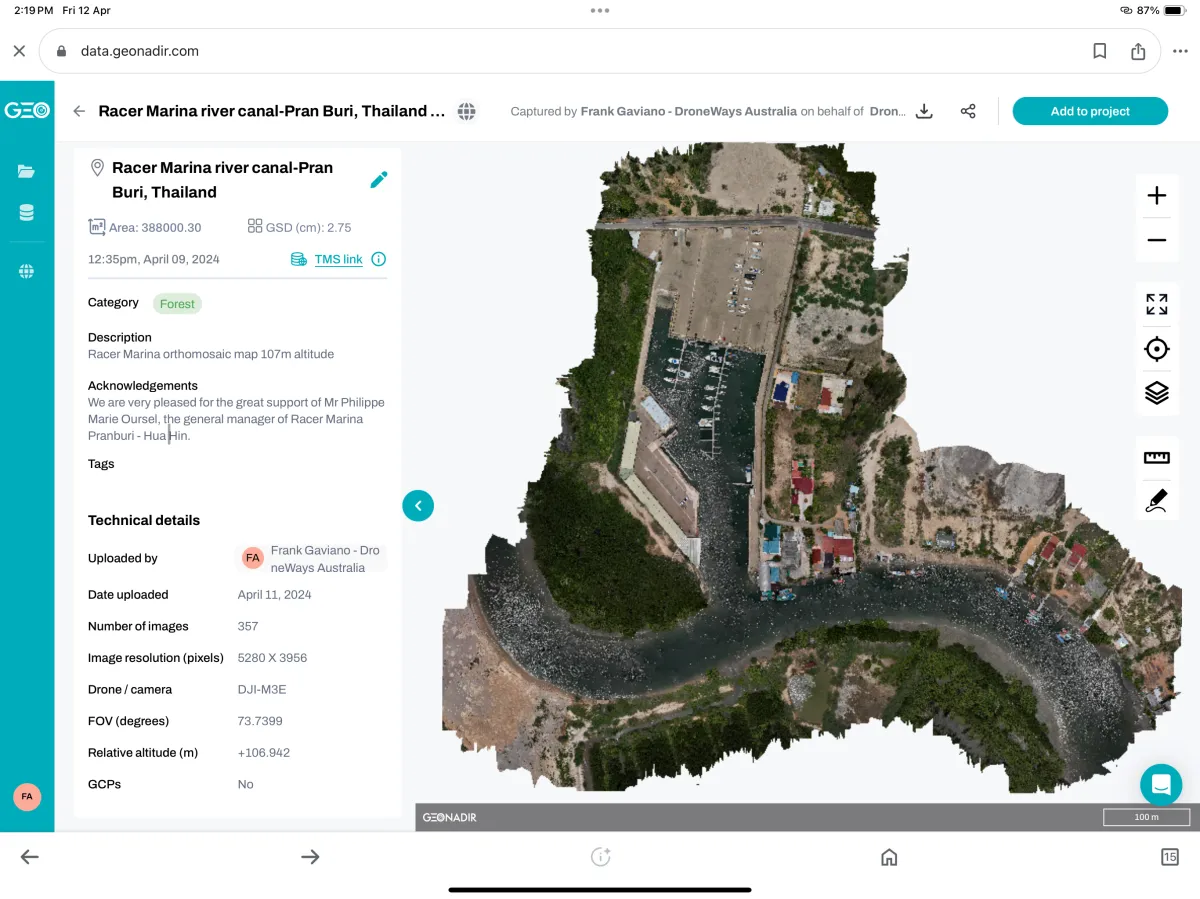Click the edit pencil icon beside dataset title
This screenshot has height=899, width=1200.
click(x=378, y=180)
